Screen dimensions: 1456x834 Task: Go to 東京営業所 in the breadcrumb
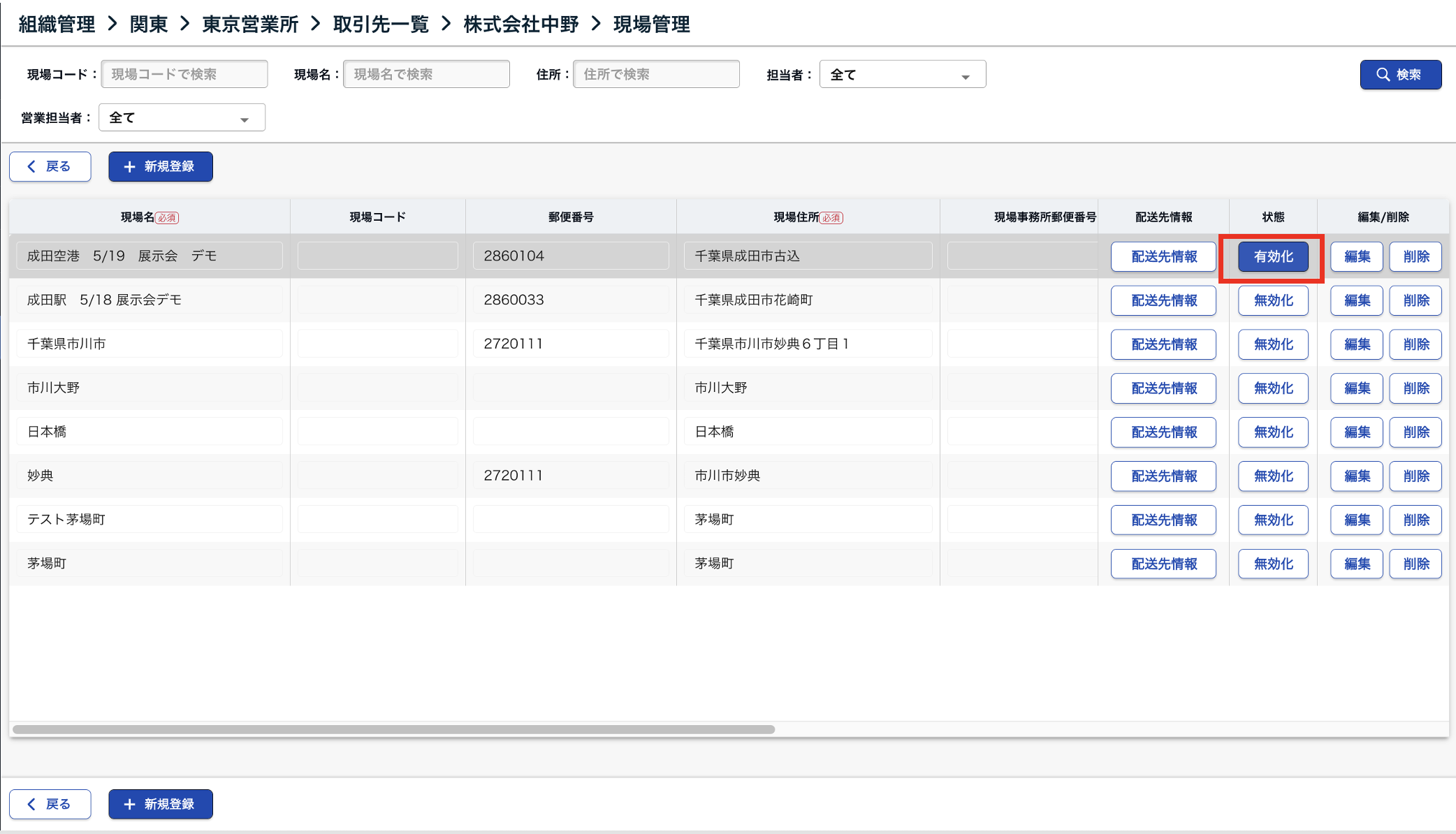250,24
